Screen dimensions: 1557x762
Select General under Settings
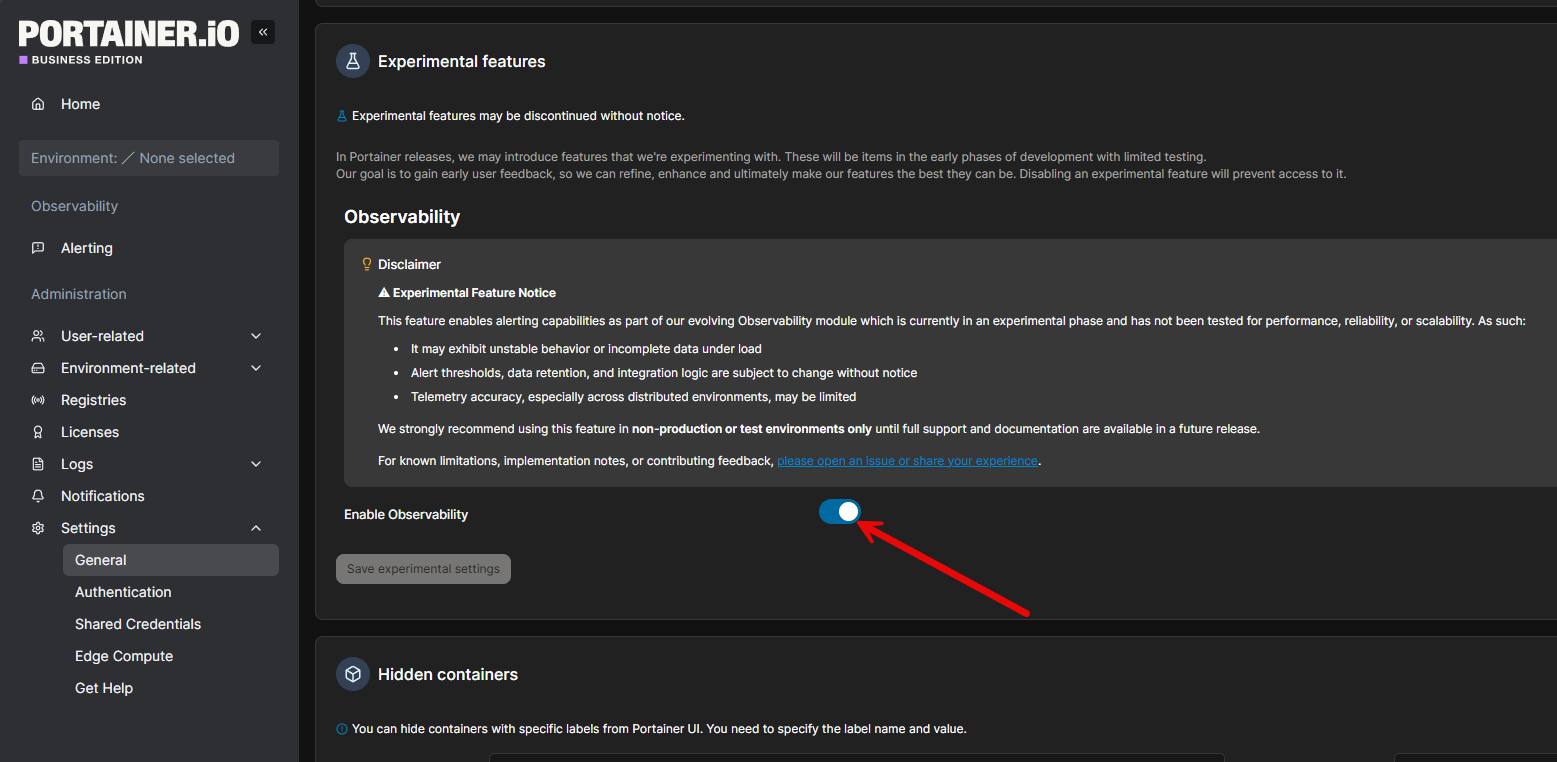(x=171, y=560)
